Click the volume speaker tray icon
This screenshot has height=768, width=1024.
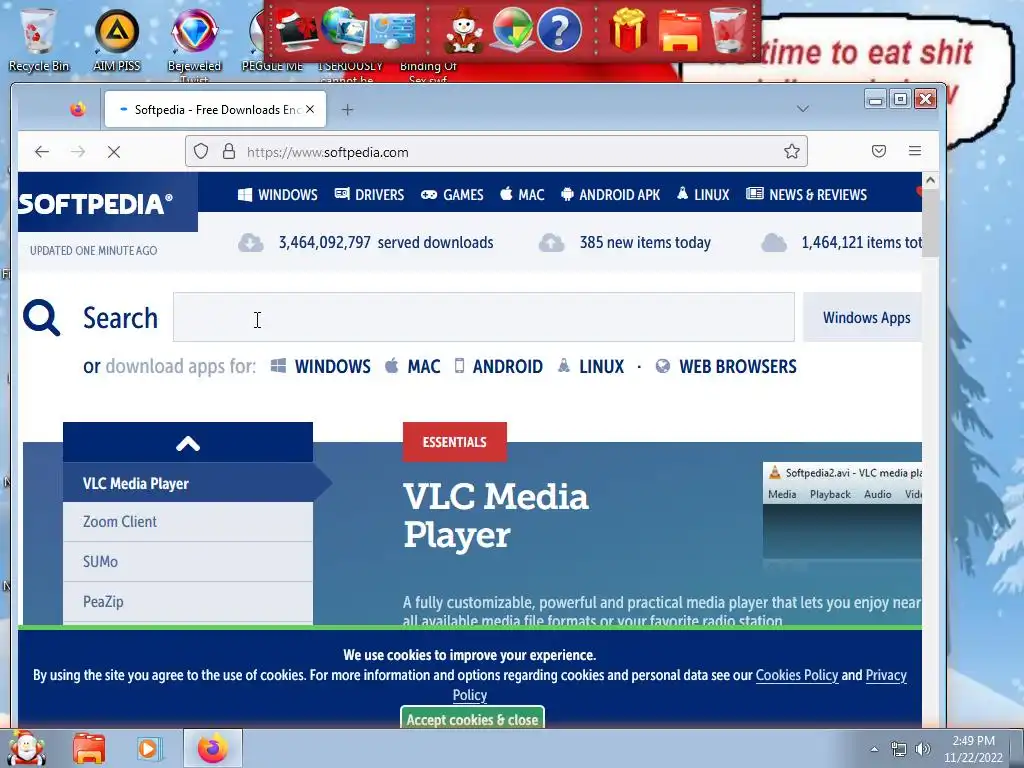(x=923, y=749)
